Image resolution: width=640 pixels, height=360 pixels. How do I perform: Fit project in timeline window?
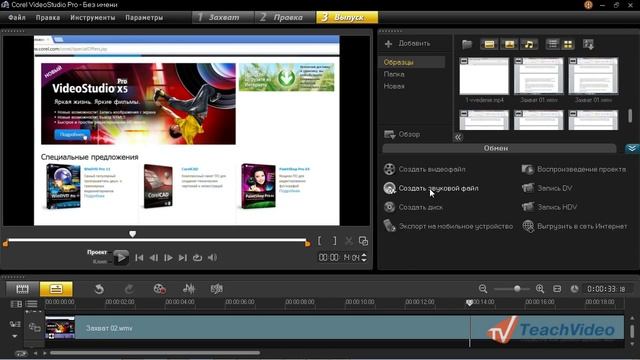click(557, 289)
